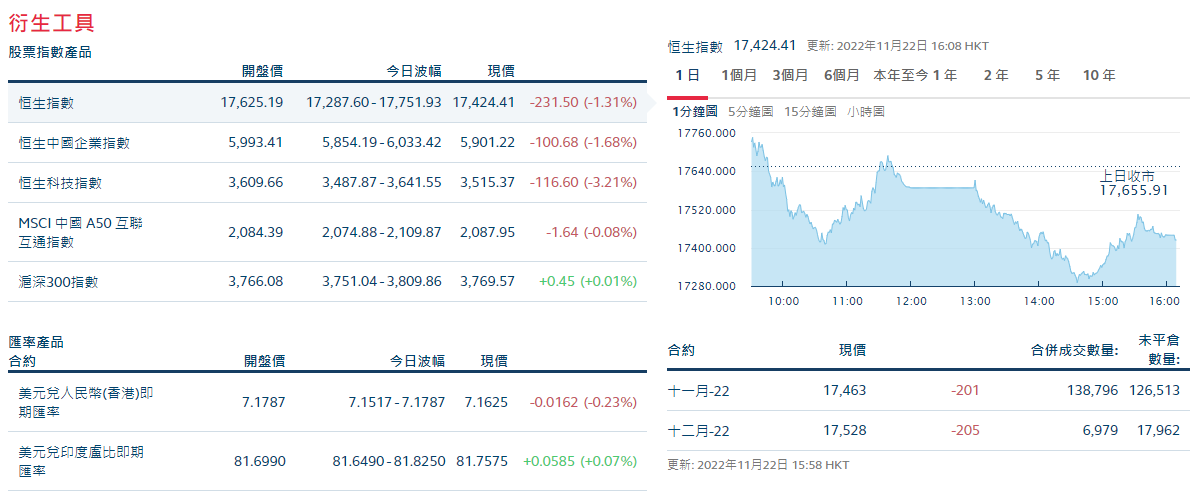1203x499 pixels.
Task: Select the 1 年 chart tab
Action: tap(946, 75)
